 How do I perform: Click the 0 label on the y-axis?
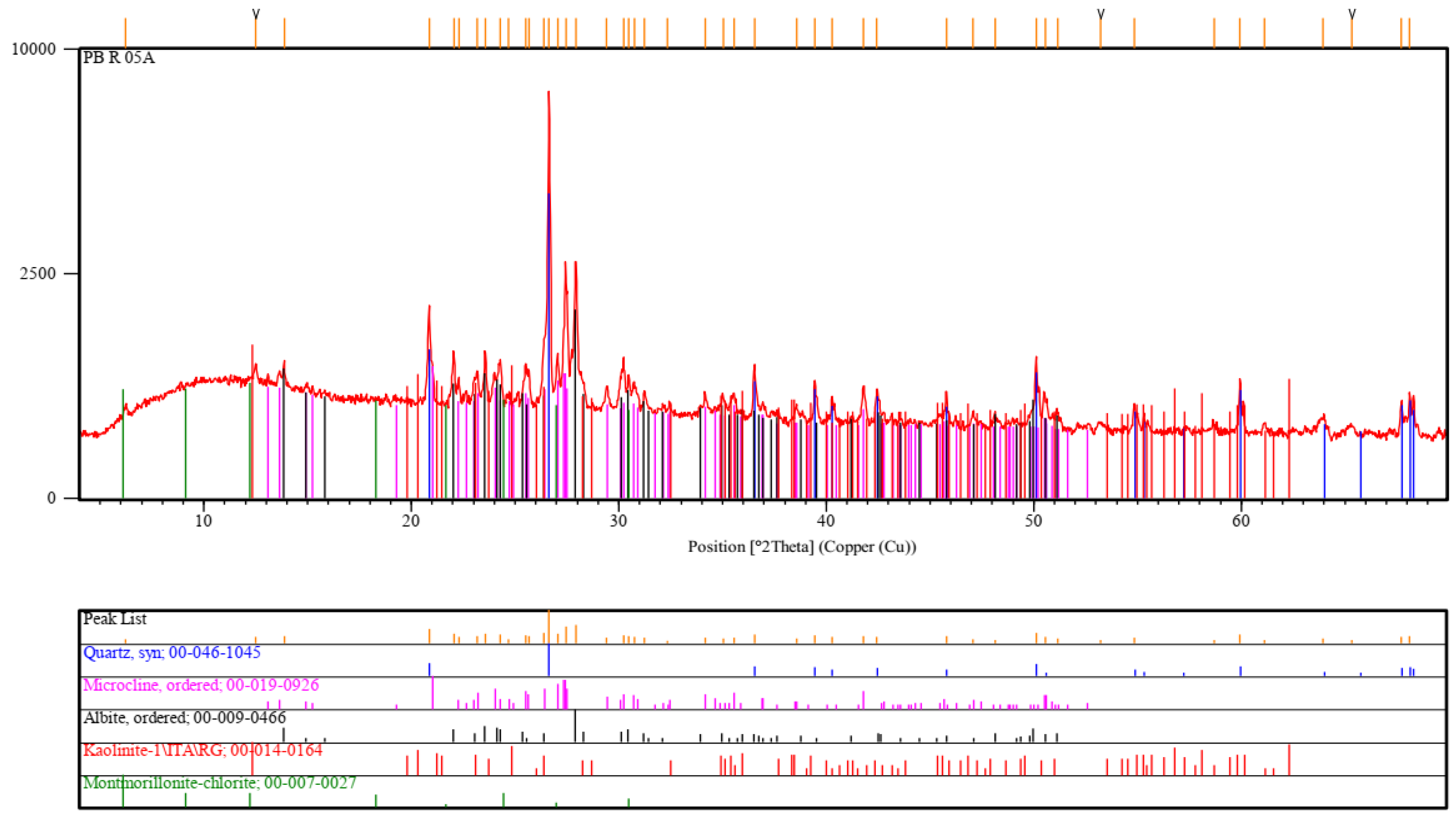[x=51, y=498]
